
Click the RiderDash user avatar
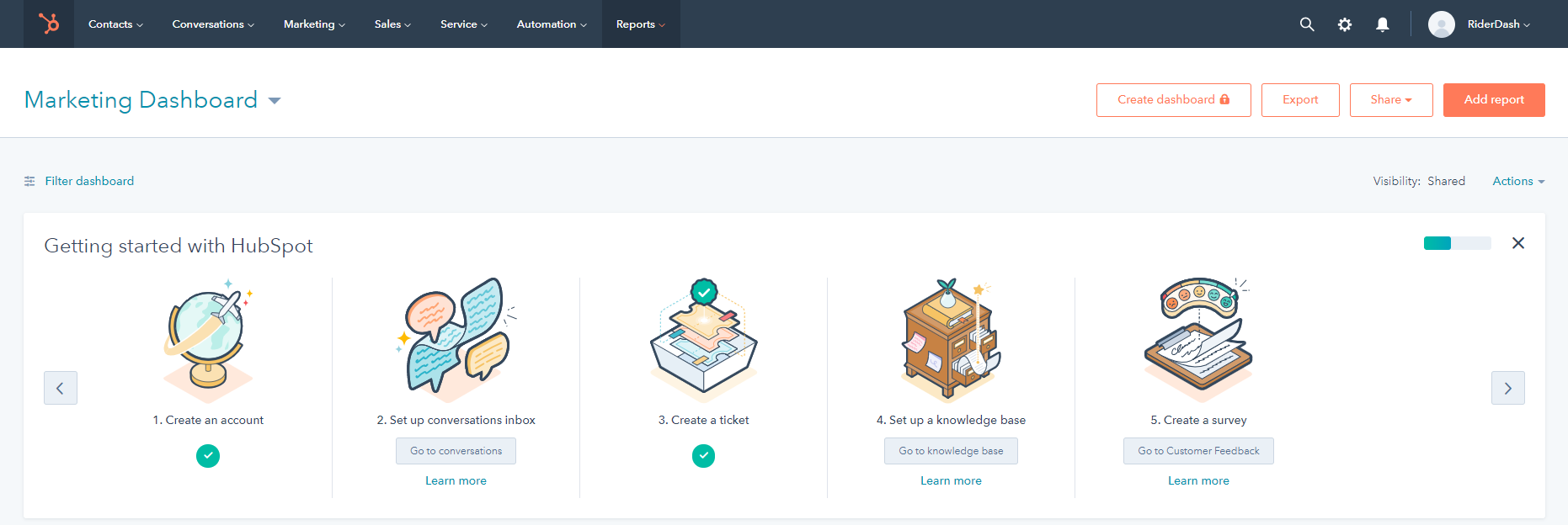coord(1442,24)
